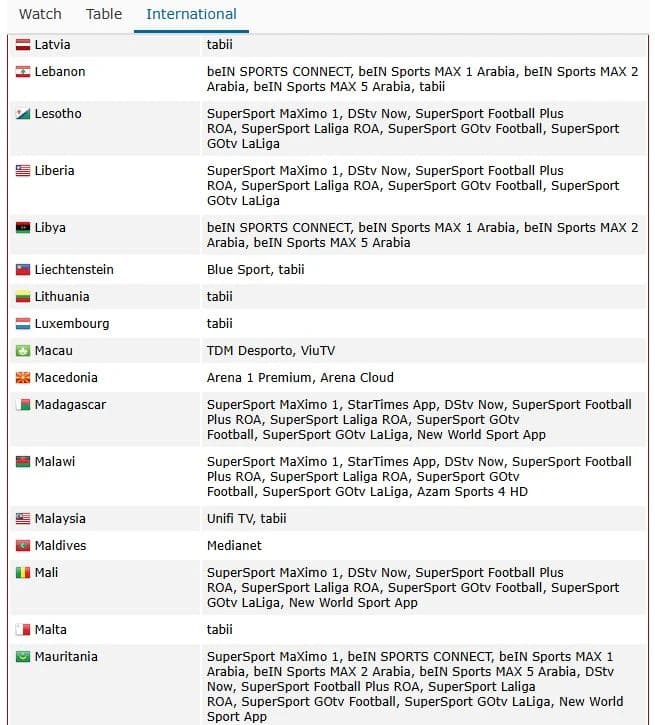Screen dimensions: 655x725
Task: Click the Latvia flag icon
Action: tap(23, 45)
